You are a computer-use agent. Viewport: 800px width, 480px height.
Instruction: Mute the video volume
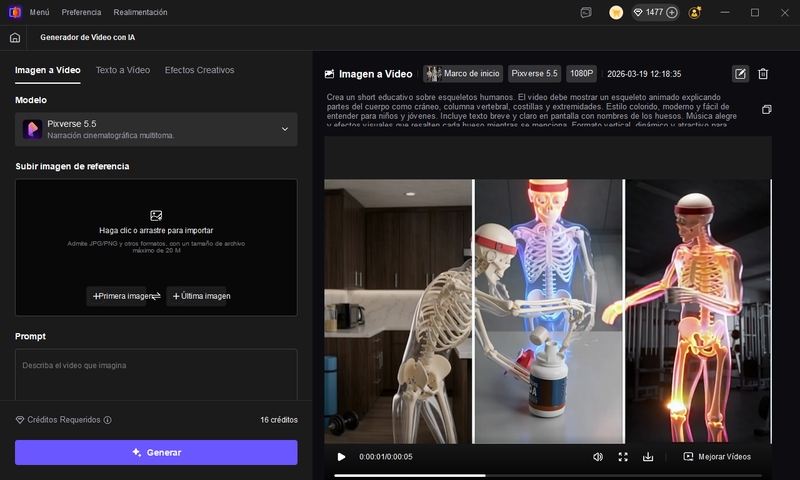pos(598,456)
